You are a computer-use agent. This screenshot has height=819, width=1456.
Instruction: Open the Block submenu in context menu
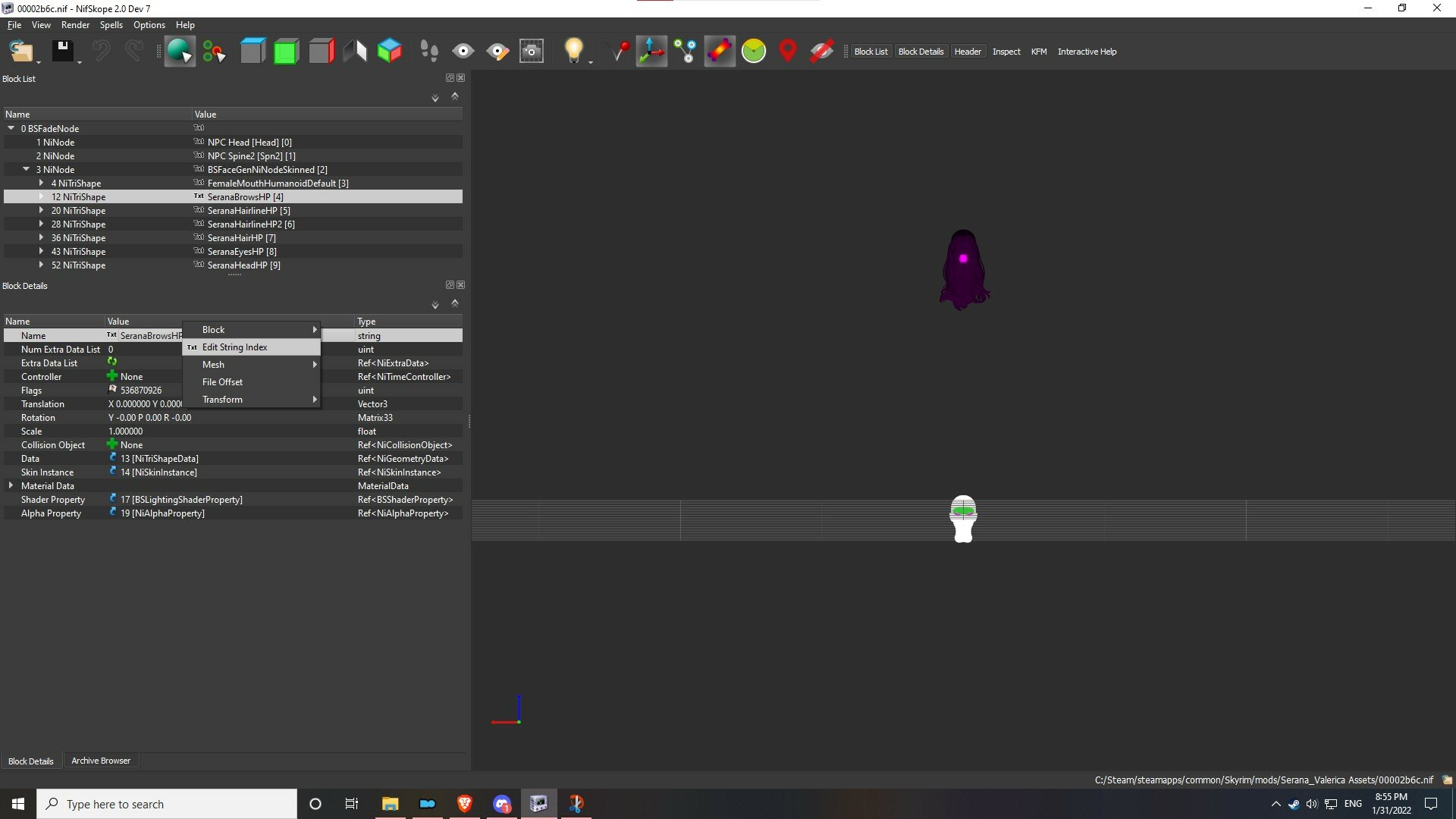251,330
